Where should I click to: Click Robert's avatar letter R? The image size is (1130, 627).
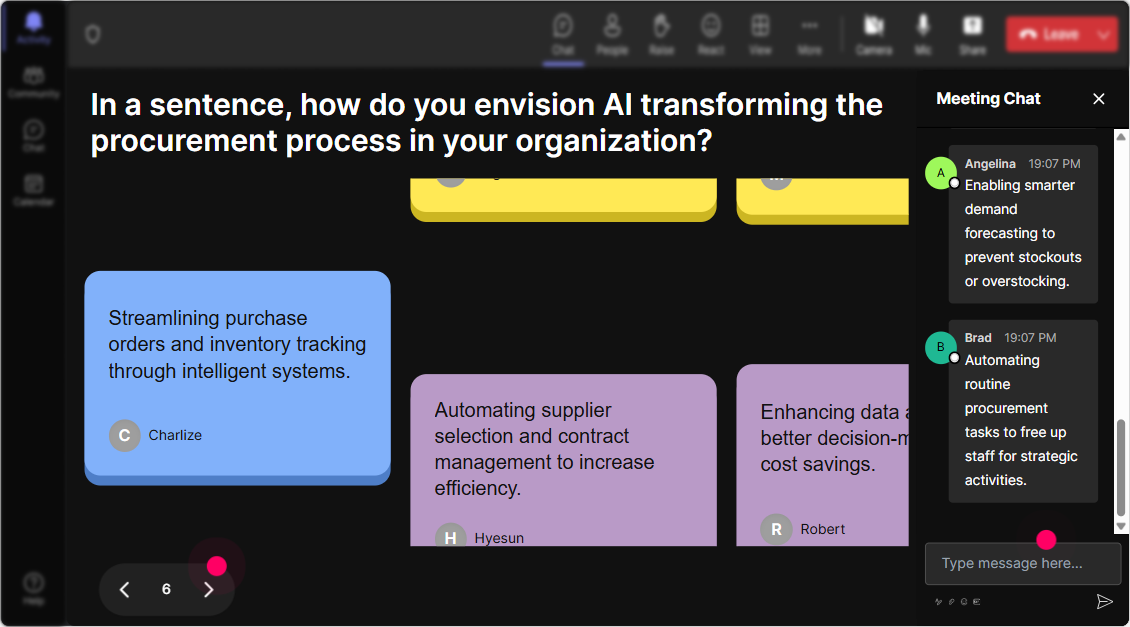(x=776, y=529)
